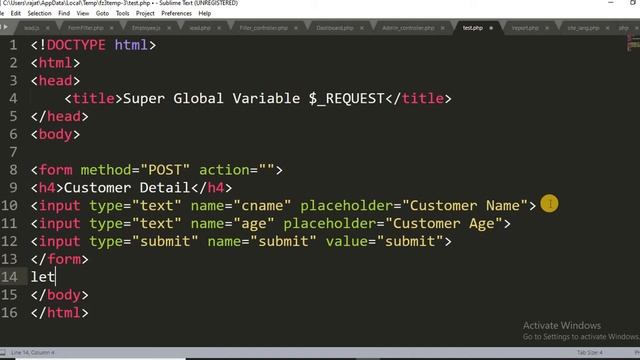Close the Employee.js tab
Image resolution: width=640 pixels, height=360 pixels.
point(169,28)
